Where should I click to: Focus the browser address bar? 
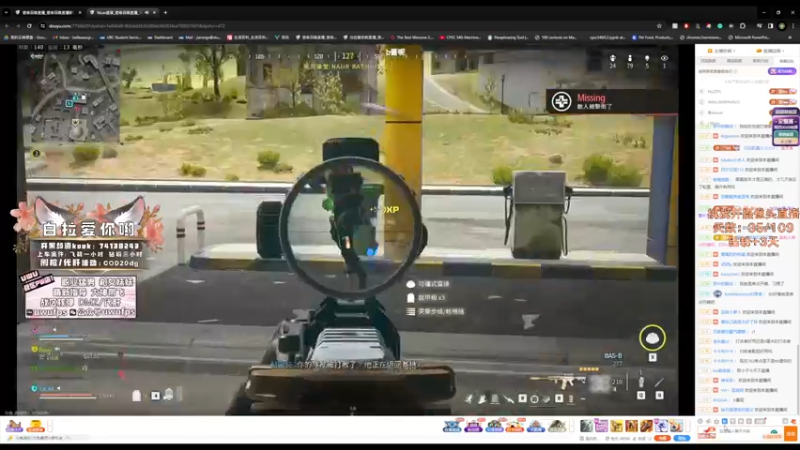(x=347, y=26)
